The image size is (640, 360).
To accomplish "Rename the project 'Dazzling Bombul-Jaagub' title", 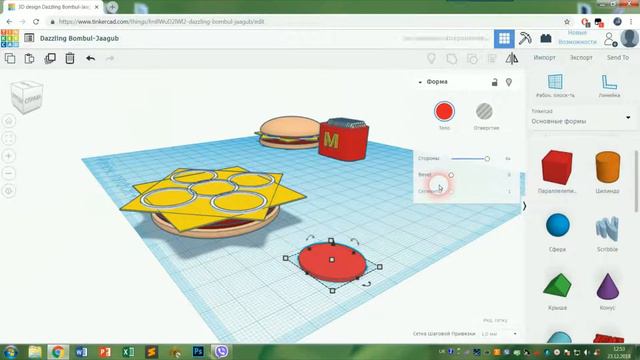I will 79,38.
